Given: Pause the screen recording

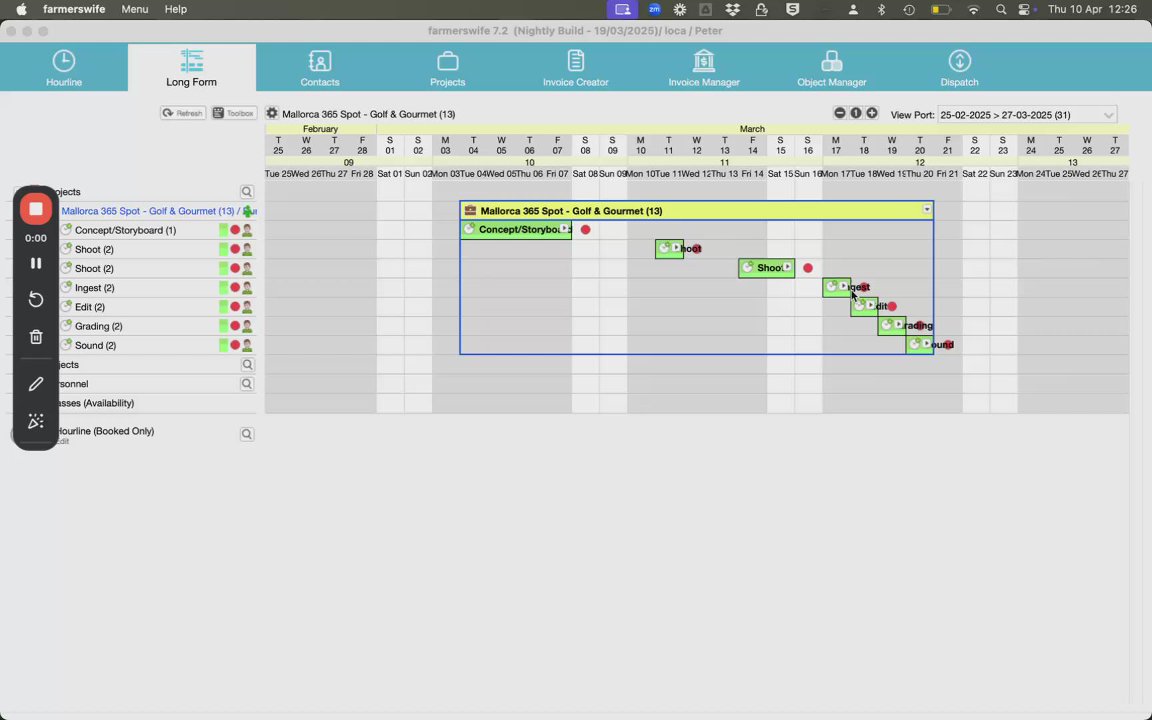Looking at the screenshot, I should 36,263.
